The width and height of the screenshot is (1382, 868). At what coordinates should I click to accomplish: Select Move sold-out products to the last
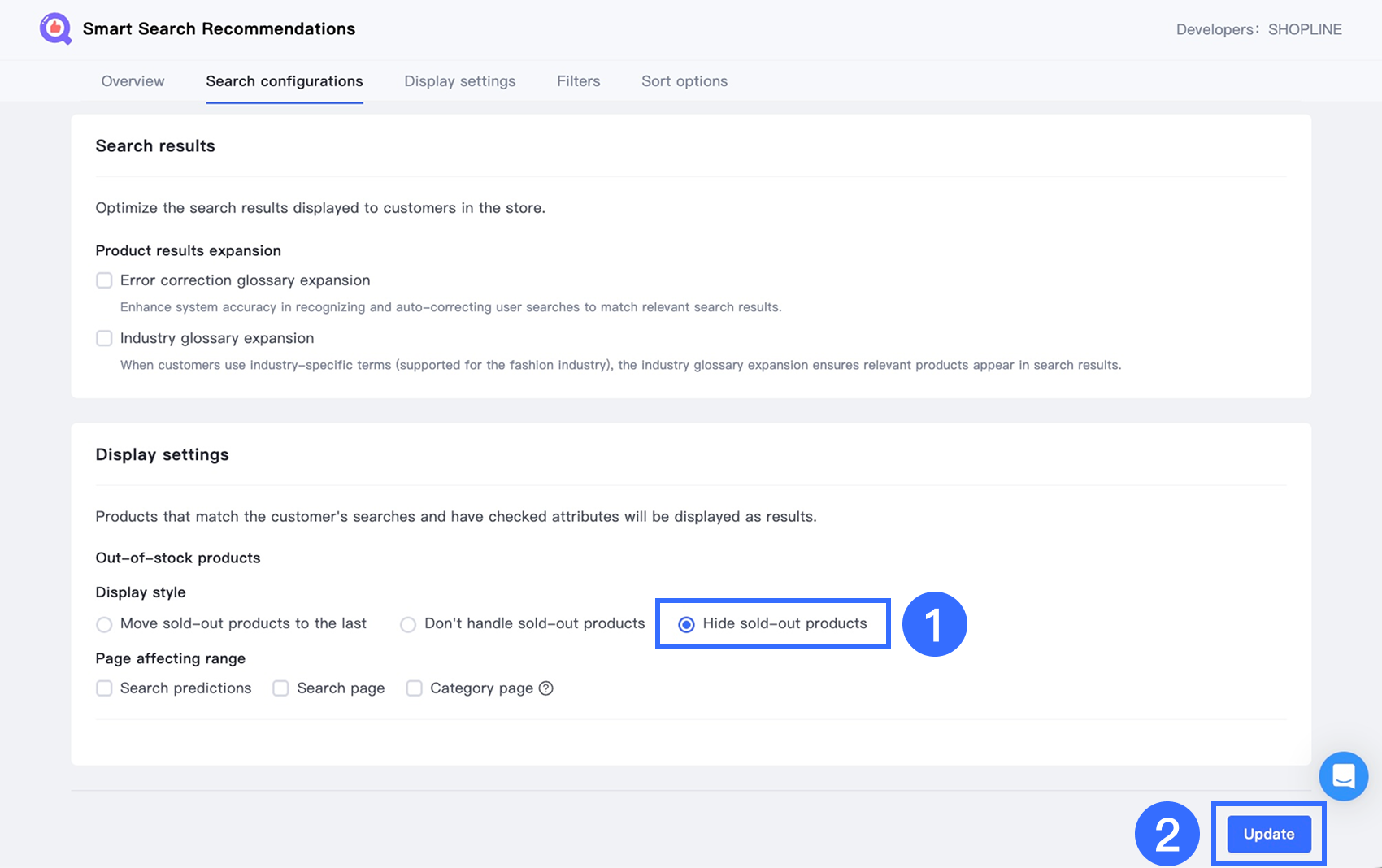[104, 624]
